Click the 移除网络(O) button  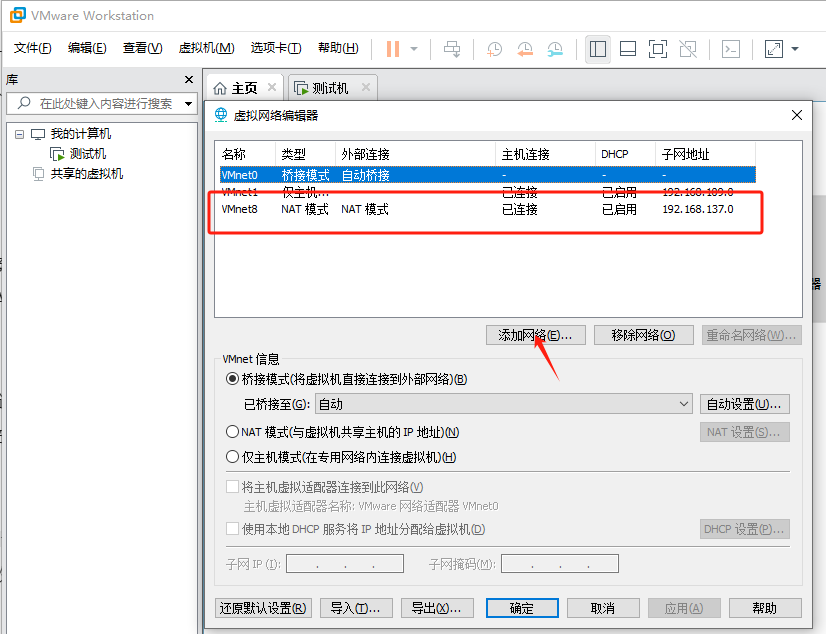[x=643, y=335]
